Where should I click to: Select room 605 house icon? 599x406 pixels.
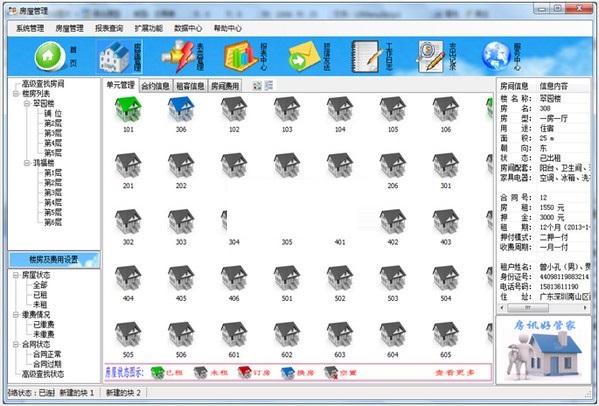[x=446, y=334]
